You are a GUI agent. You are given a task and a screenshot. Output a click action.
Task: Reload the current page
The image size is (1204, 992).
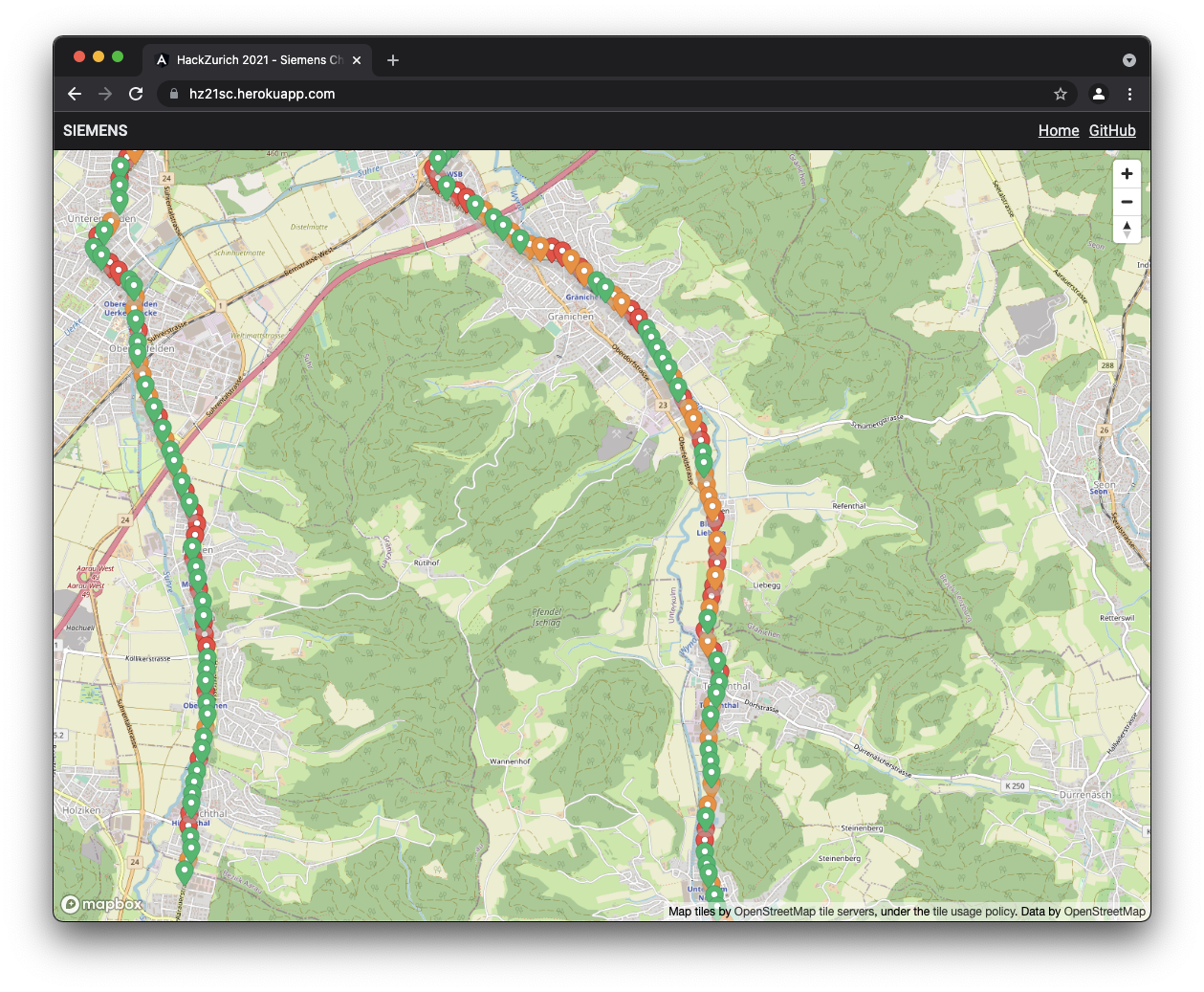136,94
